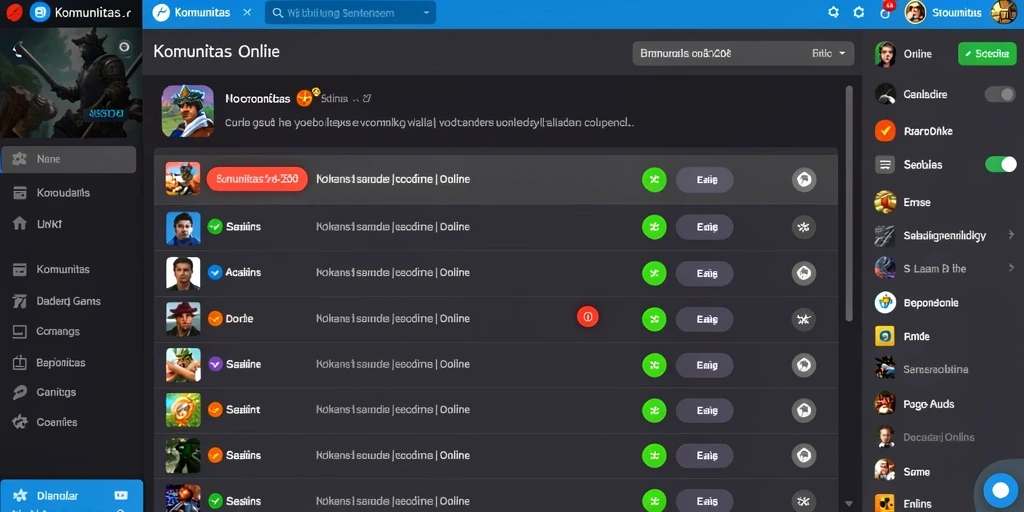Screen dimensions: 1024x512
Task: Click the green Scedite button
Action: coord(987,54)
